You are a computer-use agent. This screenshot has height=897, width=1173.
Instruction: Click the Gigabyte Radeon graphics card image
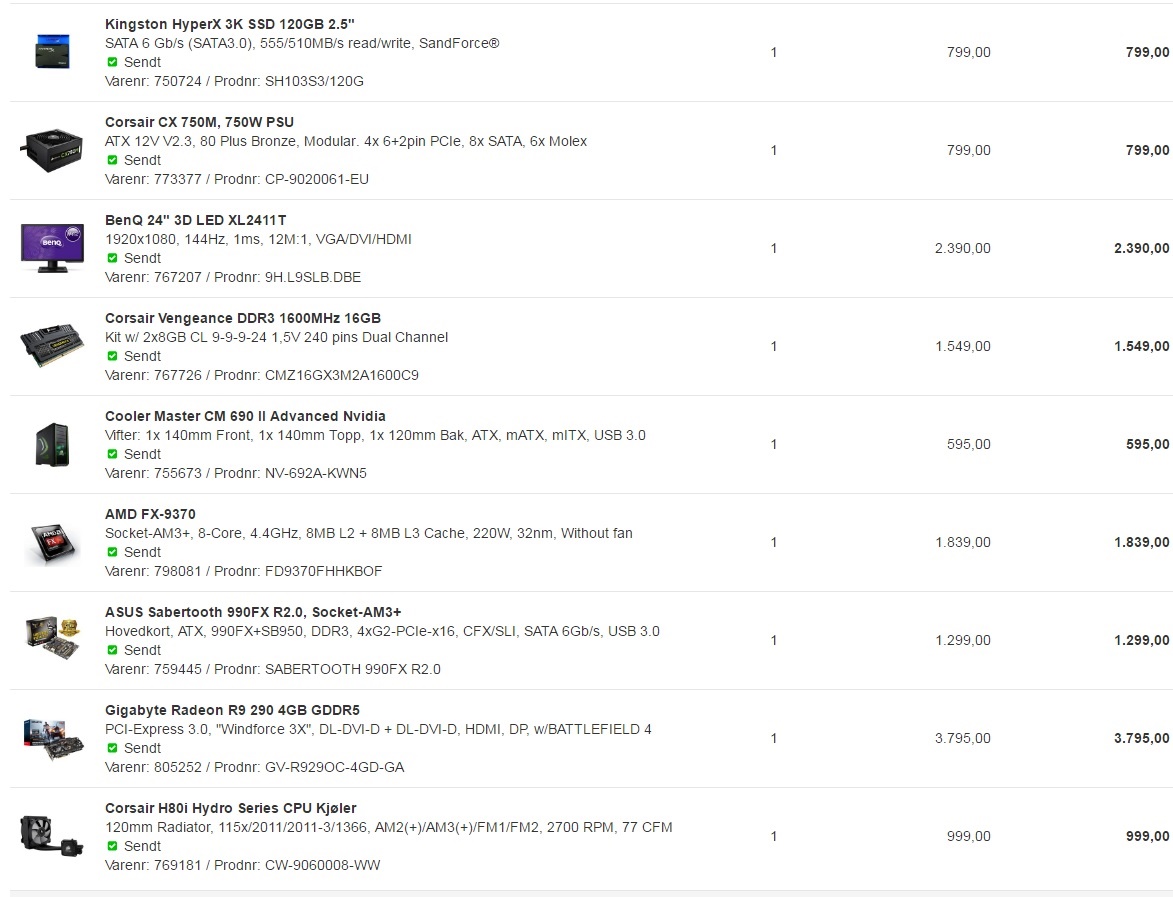click(53, 739)
